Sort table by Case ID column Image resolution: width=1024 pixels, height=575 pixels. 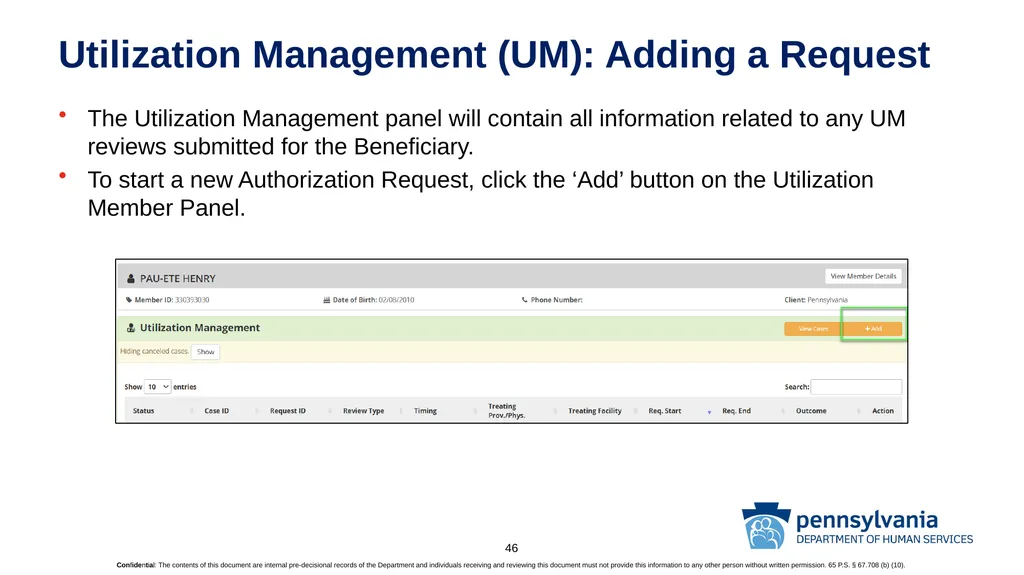pos(217,411)
